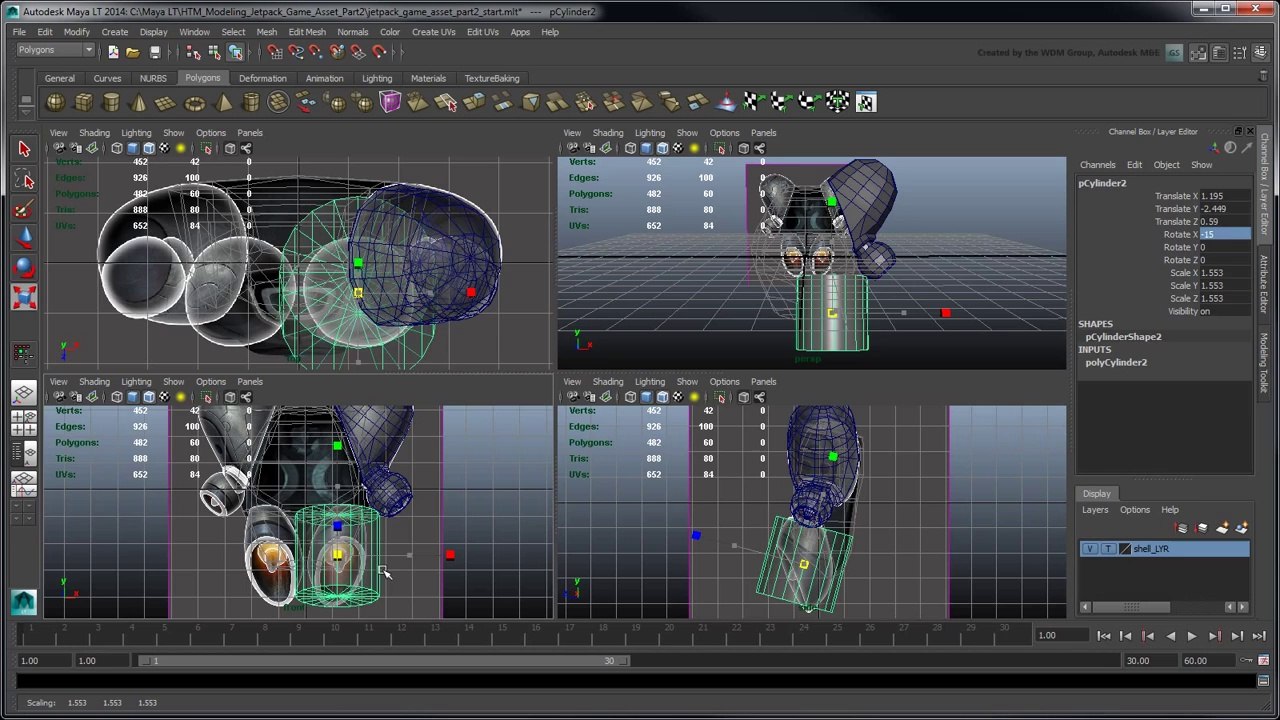
Task: Open the UV Texture Editor shelf icon
Action: click(866, 102)
